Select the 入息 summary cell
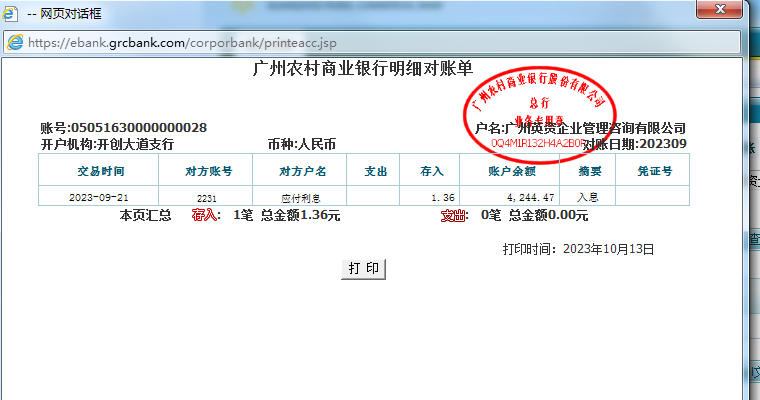 point(587,197)
